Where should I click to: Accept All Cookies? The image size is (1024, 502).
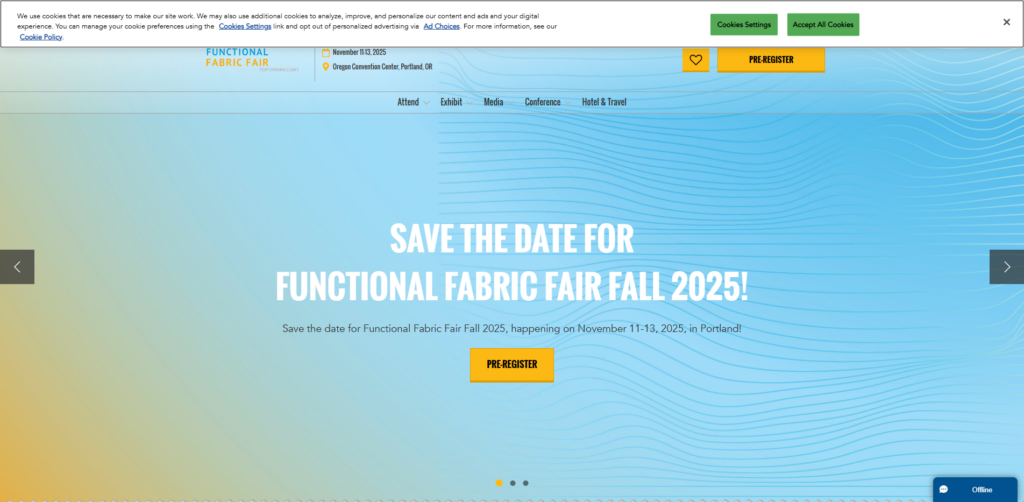823,25
